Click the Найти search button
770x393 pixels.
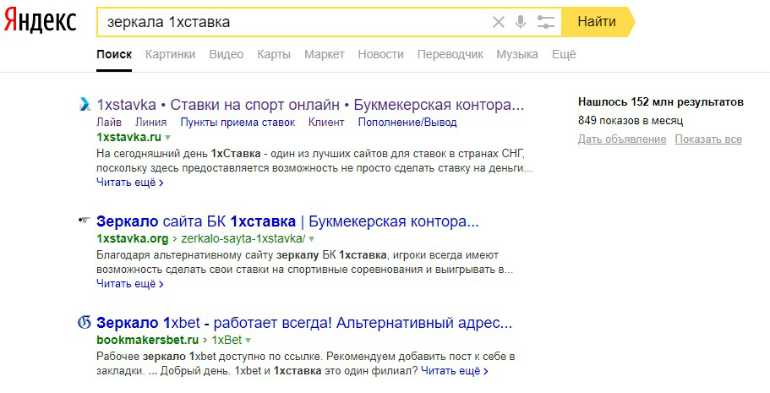tap(597, 22)
